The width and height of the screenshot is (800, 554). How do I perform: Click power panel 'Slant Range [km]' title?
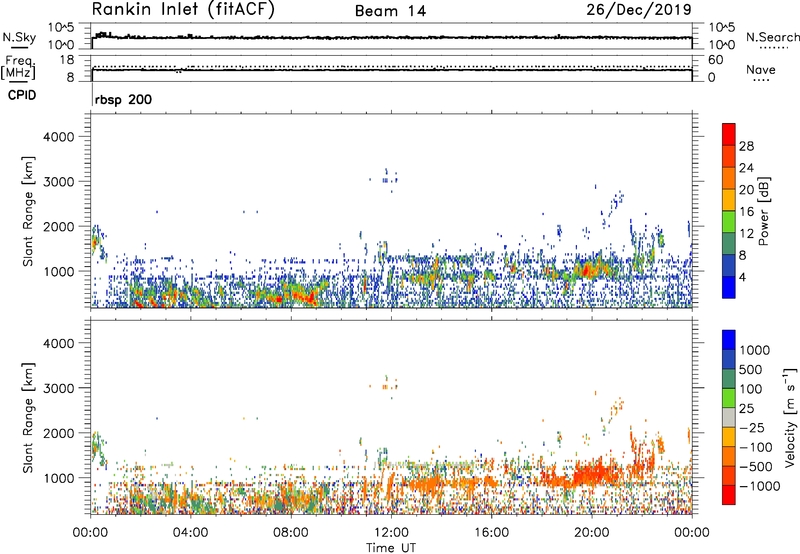[28, 211]
